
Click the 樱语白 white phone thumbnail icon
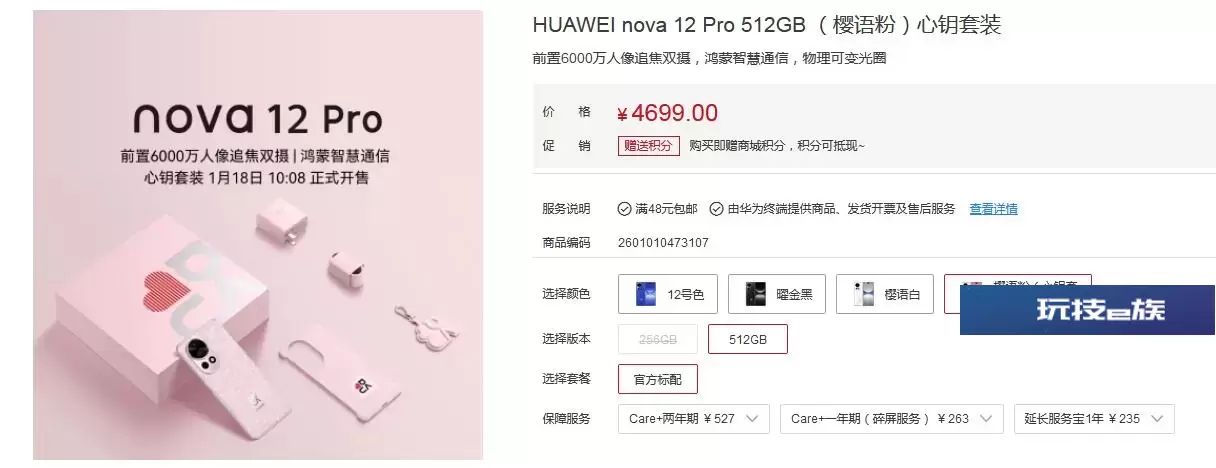click(863, 294)
